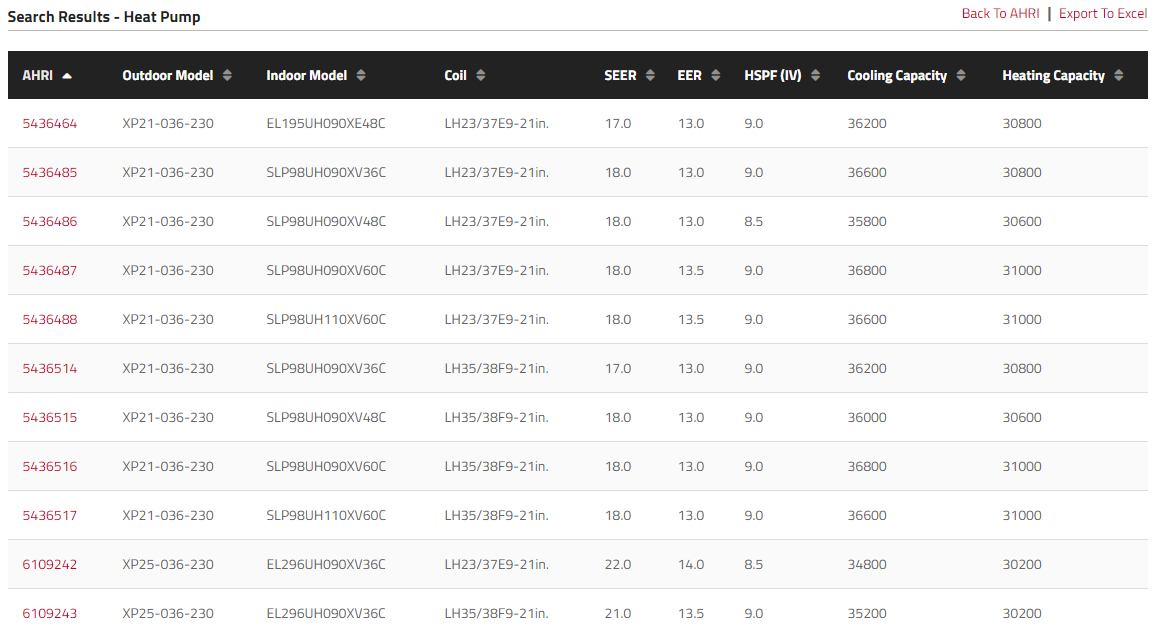Viewport: 1158px width, 633px height.
Task: Select heating capacity 30600 in row 5436515
Action: [1022, 417]
